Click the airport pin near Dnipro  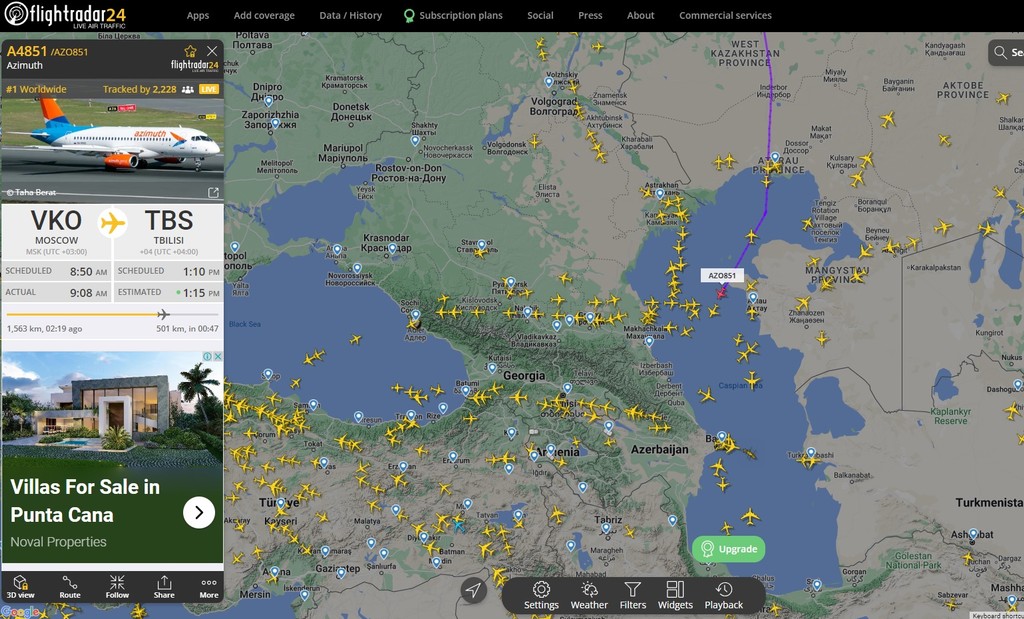(x=268, y=101)
